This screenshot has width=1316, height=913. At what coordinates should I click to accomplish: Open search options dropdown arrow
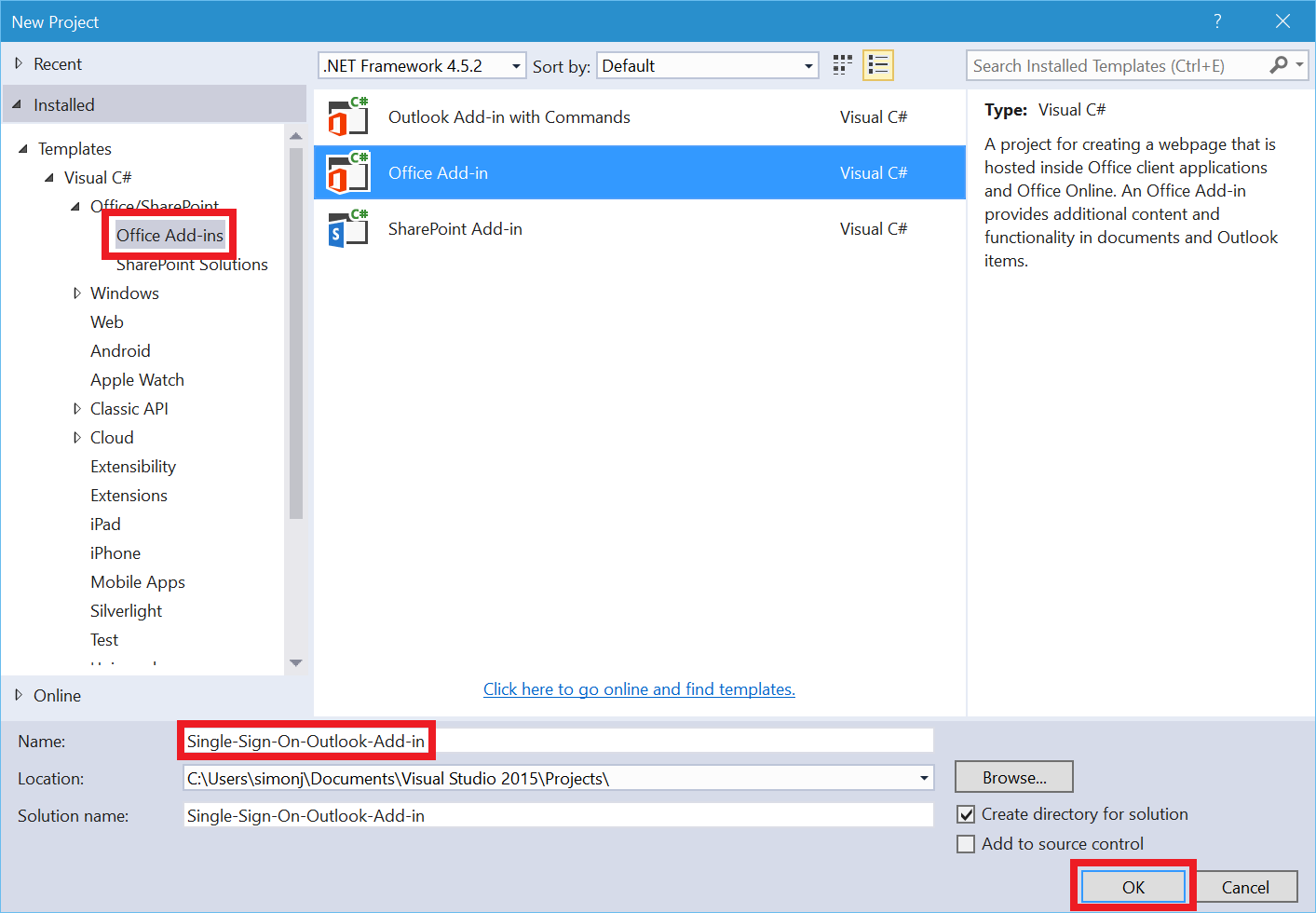(x=1300, y=65)
